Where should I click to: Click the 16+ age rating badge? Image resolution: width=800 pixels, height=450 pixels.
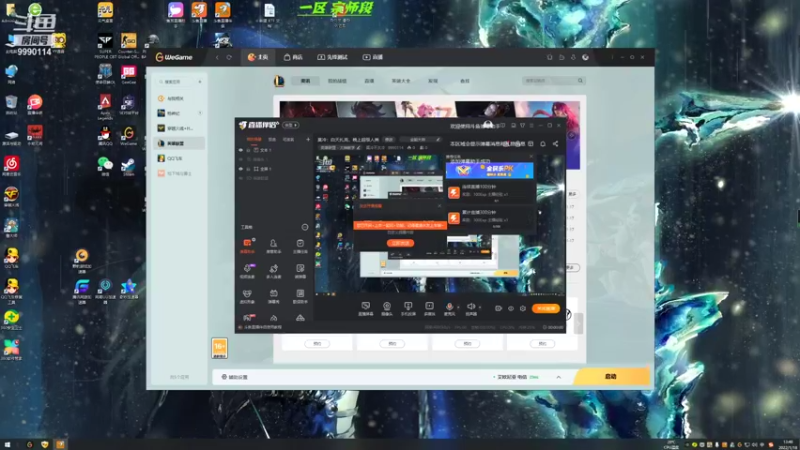click(x=219, y=348)
